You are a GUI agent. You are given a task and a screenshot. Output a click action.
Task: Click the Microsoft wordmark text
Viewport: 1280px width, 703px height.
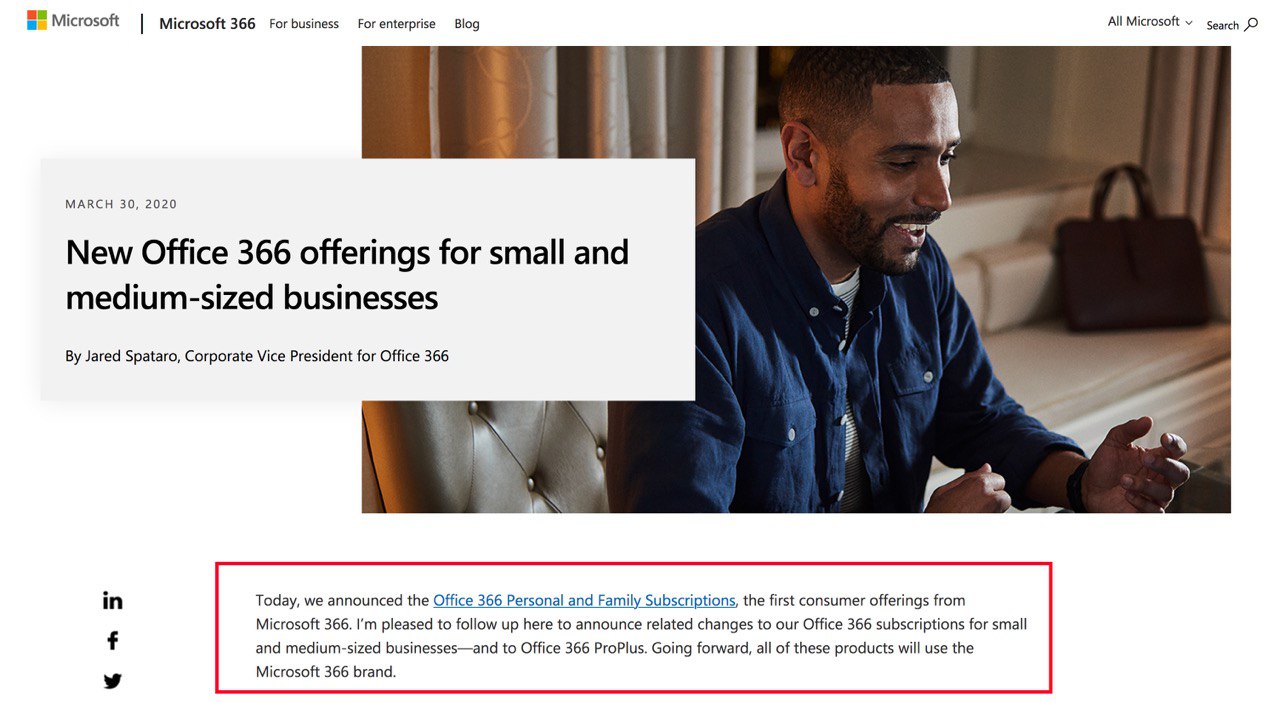pyautogui.click(x=85, y=21)
